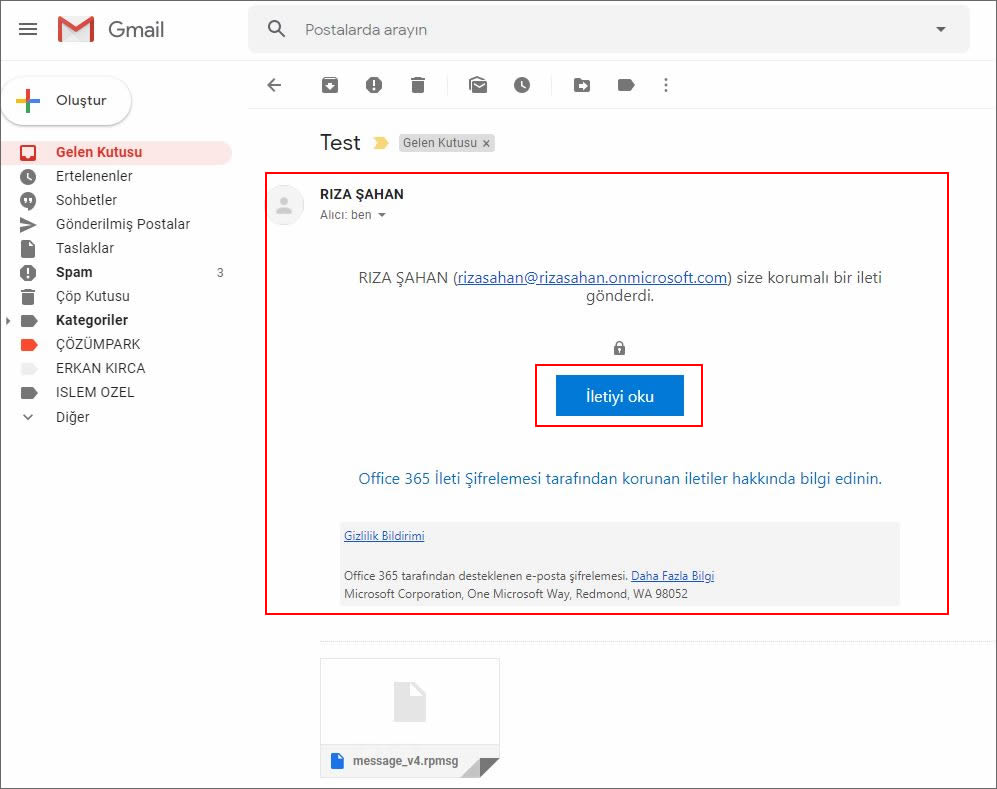997x789 pixels.
Task: Open link about Office 365 İleti Şifrelemesi
Action: coord(620,479)
